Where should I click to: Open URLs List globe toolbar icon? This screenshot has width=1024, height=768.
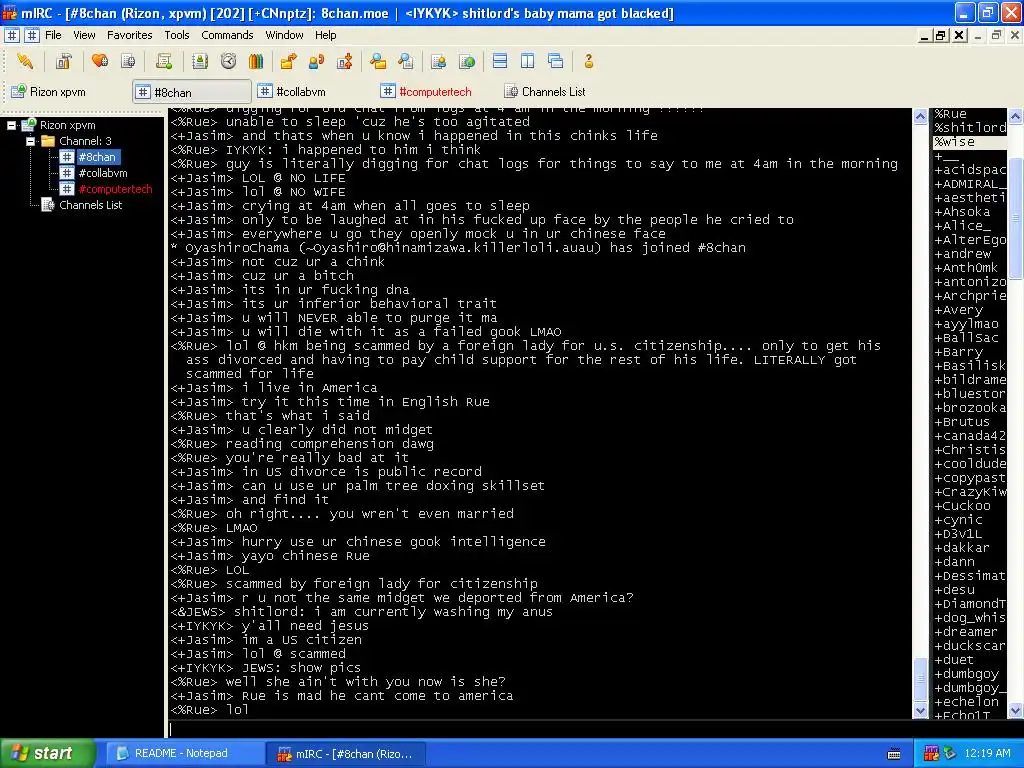click(467, 61)
